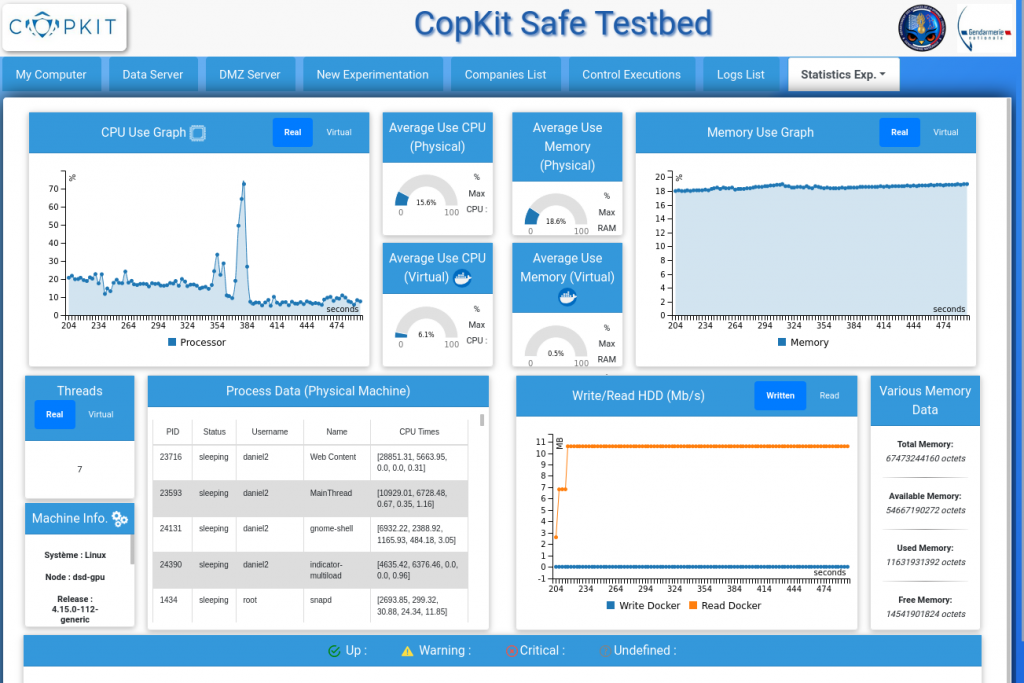Select Written in Write/Read HDD panel
Image resolution: width=1024 pixels, height=683 pixels.
[x=780, y=396]
